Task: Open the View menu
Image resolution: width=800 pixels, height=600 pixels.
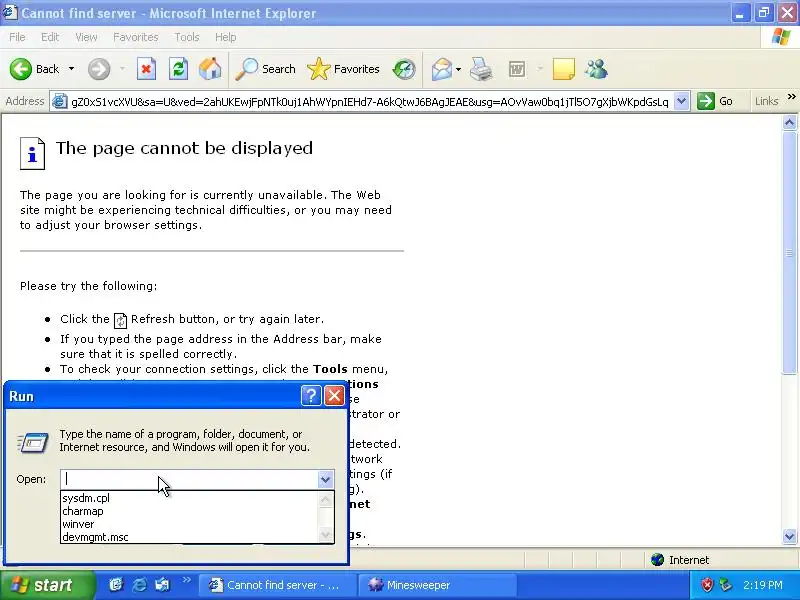Action: click(x=86, y=37)
